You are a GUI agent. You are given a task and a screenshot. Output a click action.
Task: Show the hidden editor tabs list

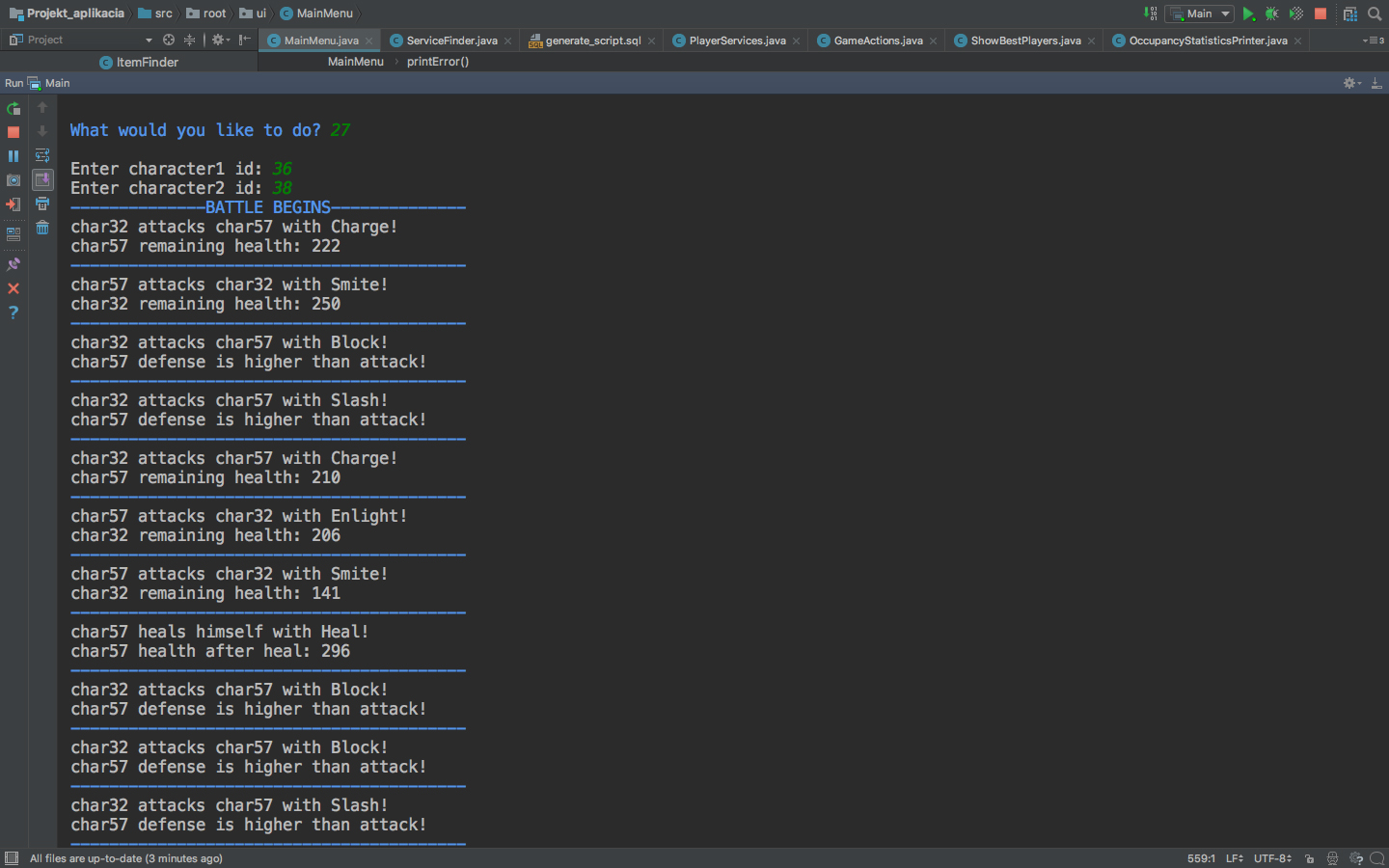1373,41
